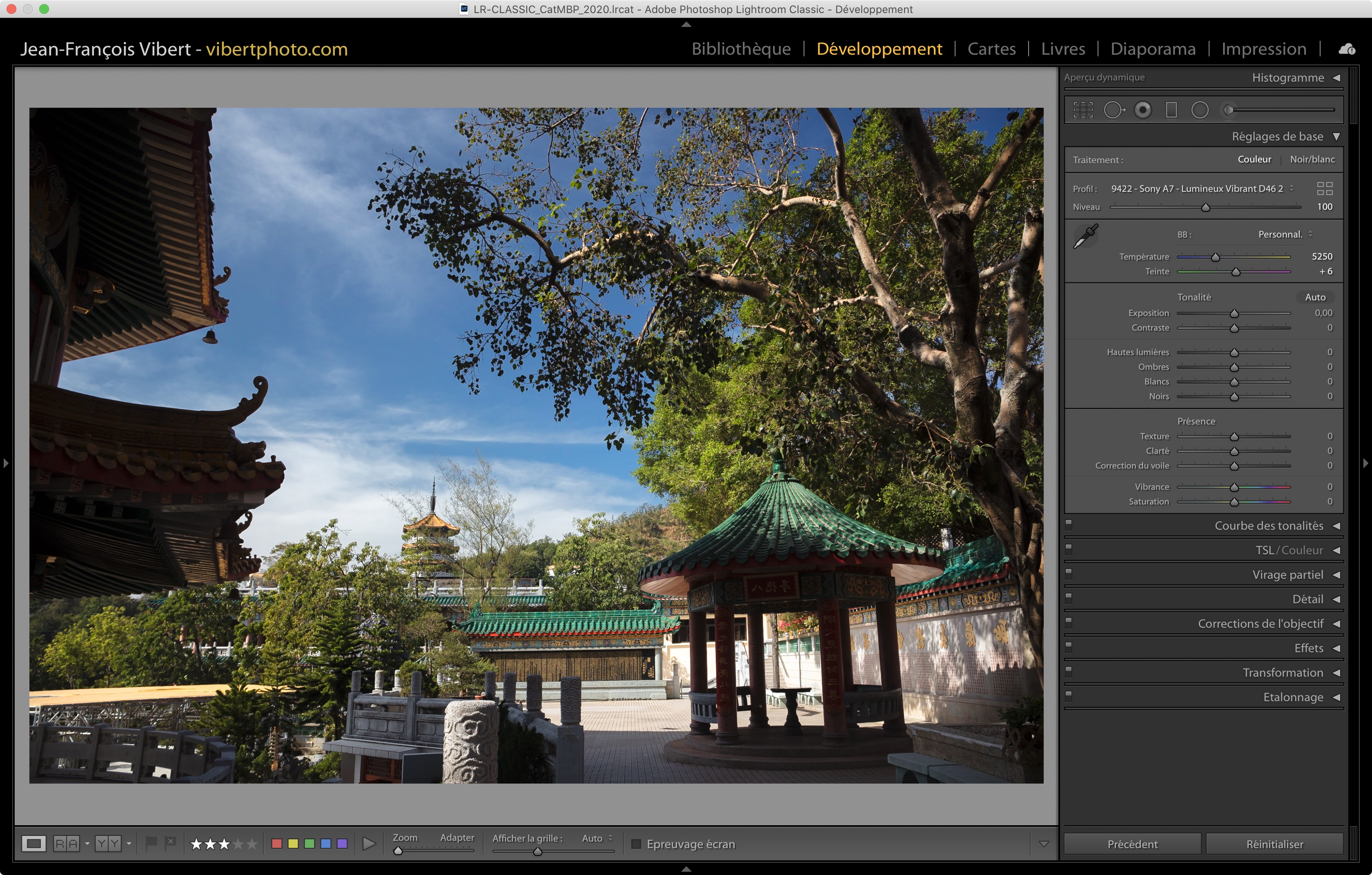
Task: Open the profile browser grid icon
Action: (x=1325, y=189)
